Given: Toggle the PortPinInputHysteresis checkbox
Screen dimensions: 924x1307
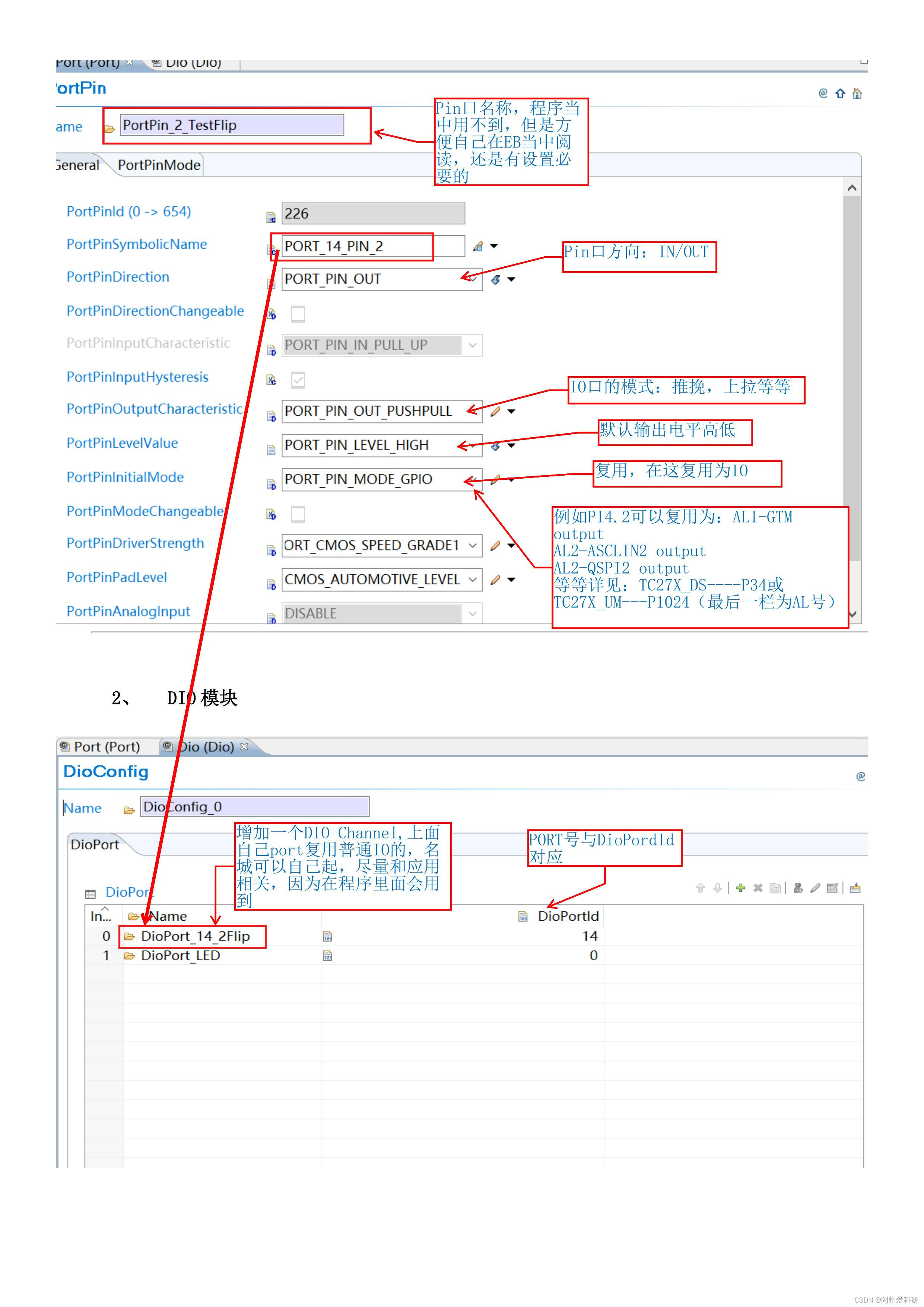Looking at the screenshot, I should 298,380.
